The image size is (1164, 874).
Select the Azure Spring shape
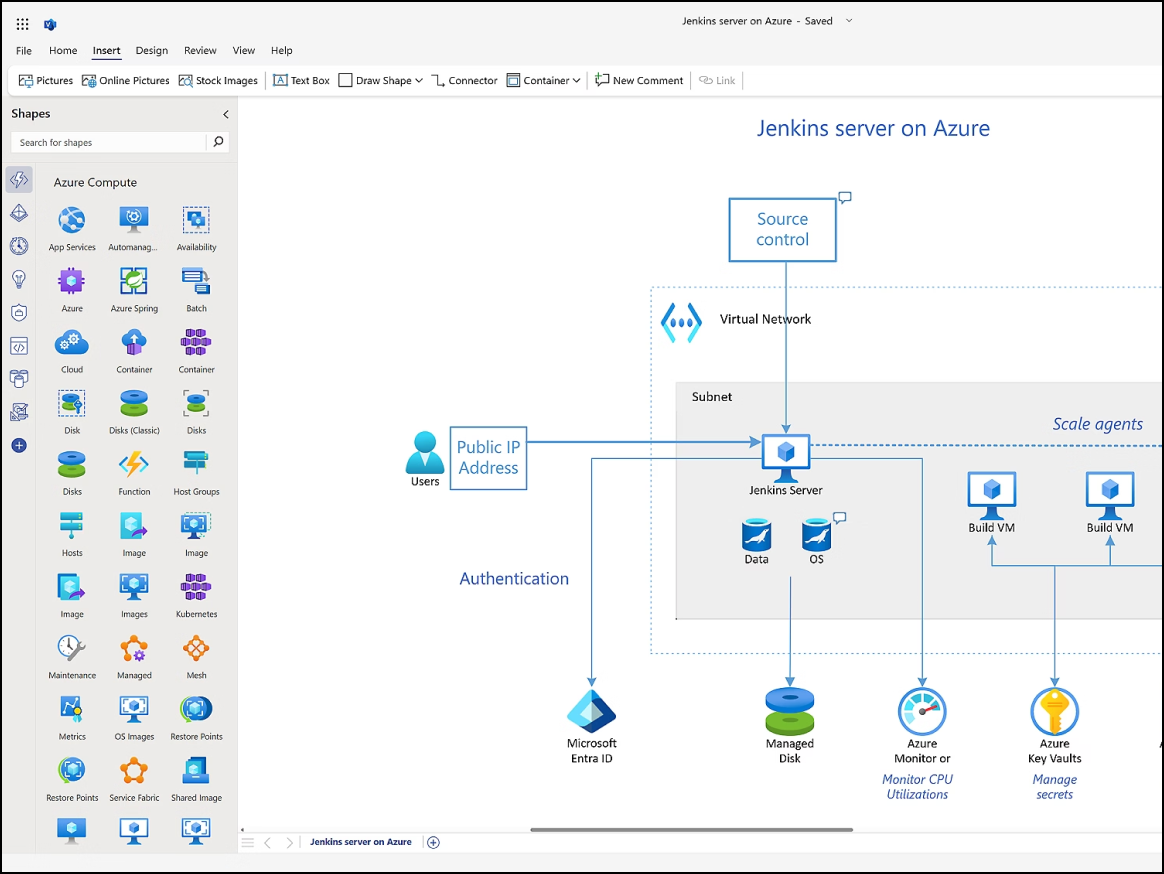coord(134,290)
